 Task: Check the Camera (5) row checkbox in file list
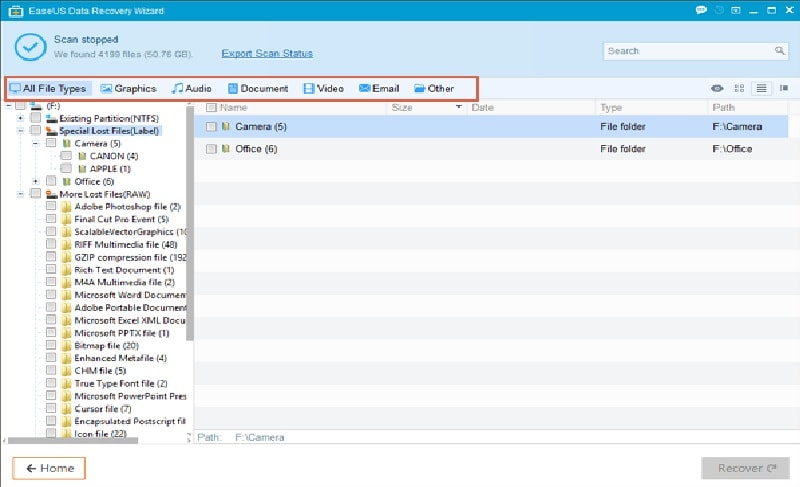click(x=211, y=126)
